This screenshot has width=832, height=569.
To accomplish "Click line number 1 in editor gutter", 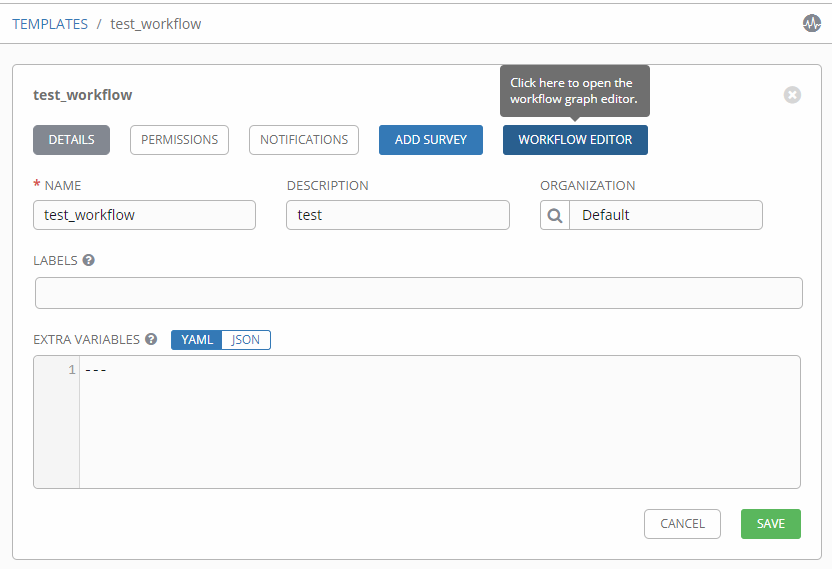I will (x=72, y=369).
